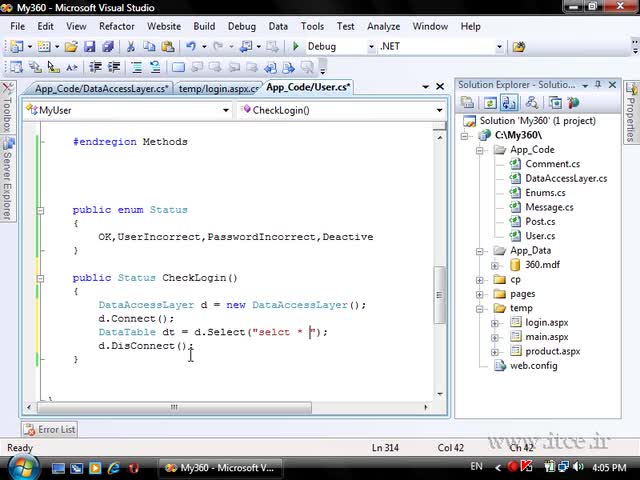Image resolution: width=640 pixels, height=480 pixels.
Task: Click the Add New Item toolbar icon
Action: point(44,47)
